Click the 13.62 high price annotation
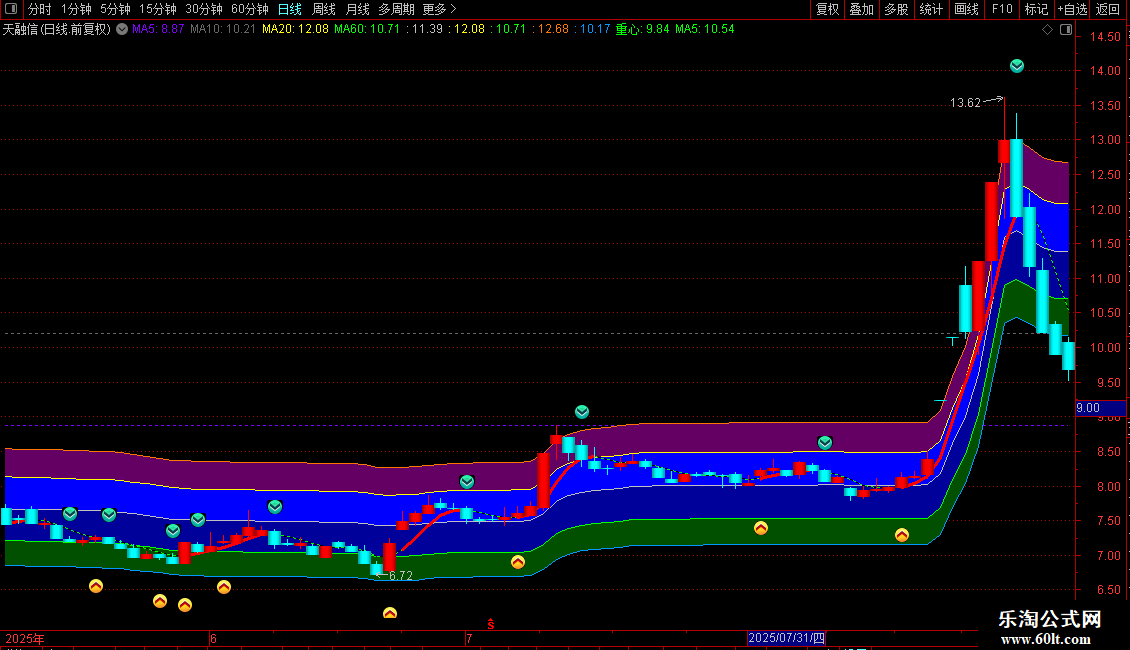The height and width of the screenshot is (650, 1130). coord(965,103)
